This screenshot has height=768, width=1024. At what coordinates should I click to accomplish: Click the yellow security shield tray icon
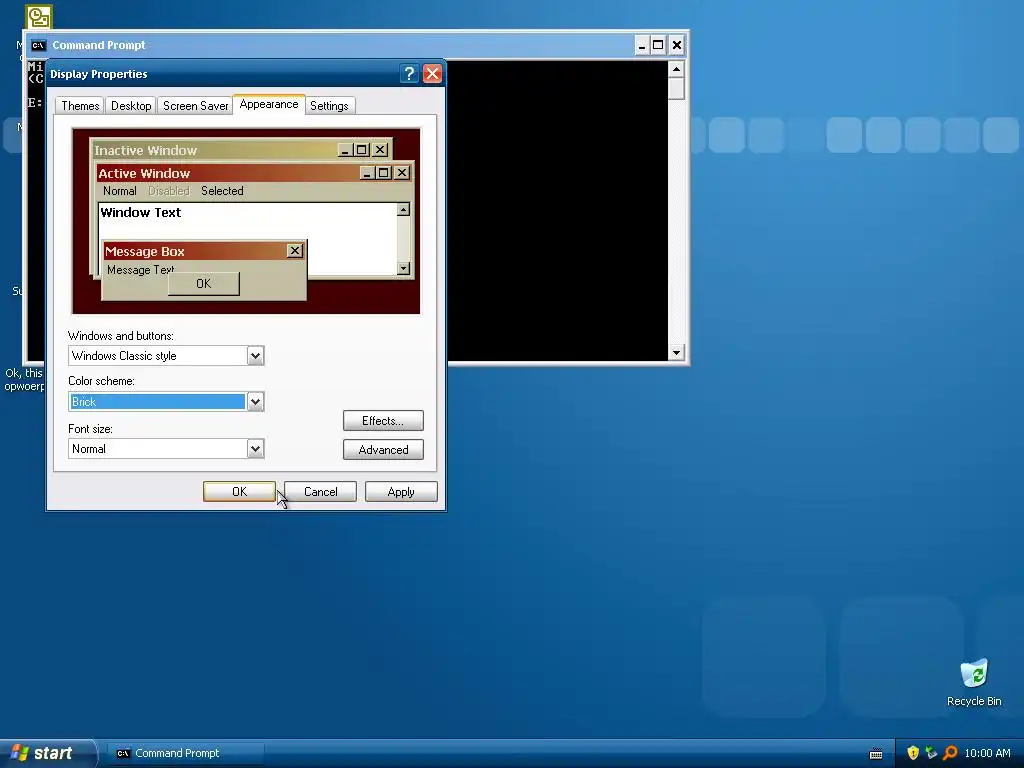[x=913, y=753]
